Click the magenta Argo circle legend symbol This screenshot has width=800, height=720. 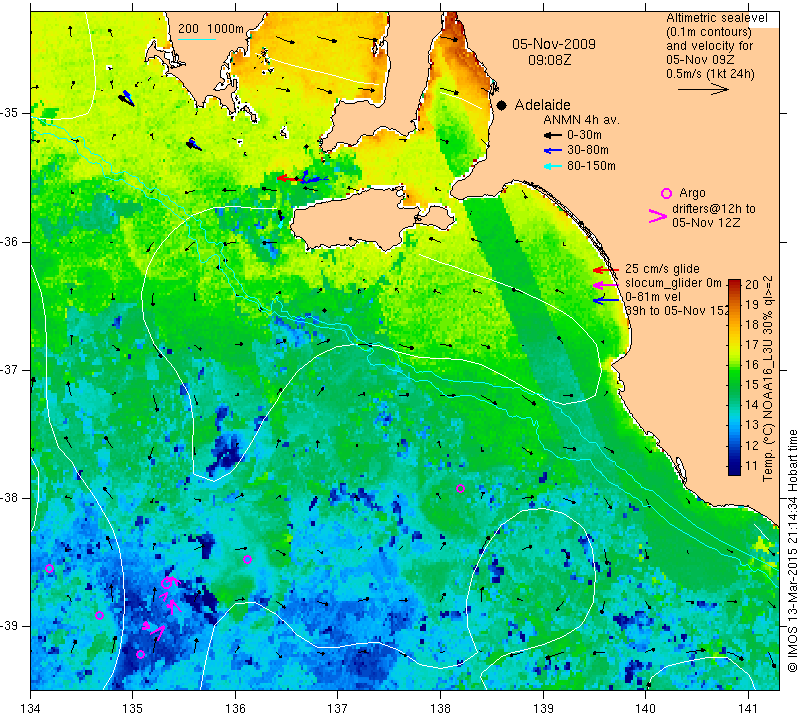coord(666,193)
